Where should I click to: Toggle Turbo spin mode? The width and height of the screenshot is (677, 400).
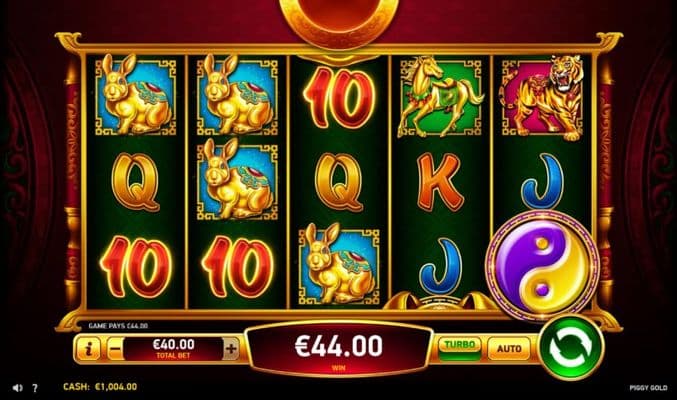[x=460, y=348]
